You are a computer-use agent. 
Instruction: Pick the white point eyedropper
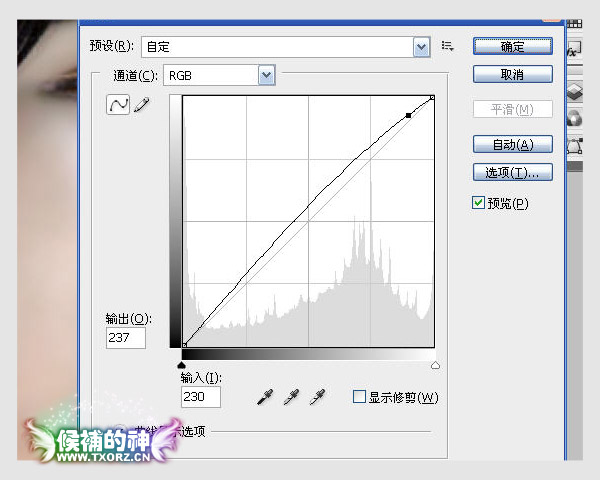point(317,397)
